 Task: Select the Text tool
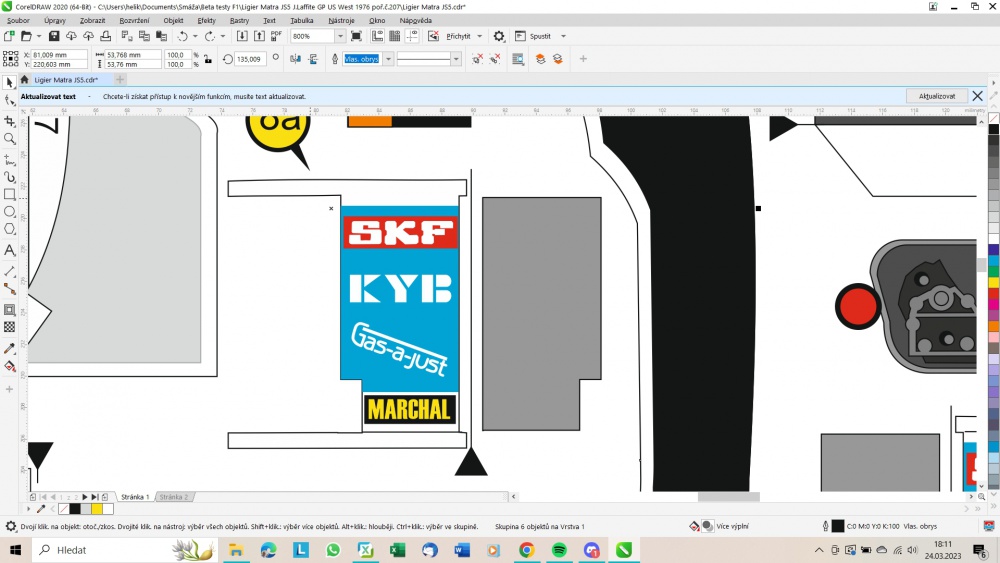point(10,250)
